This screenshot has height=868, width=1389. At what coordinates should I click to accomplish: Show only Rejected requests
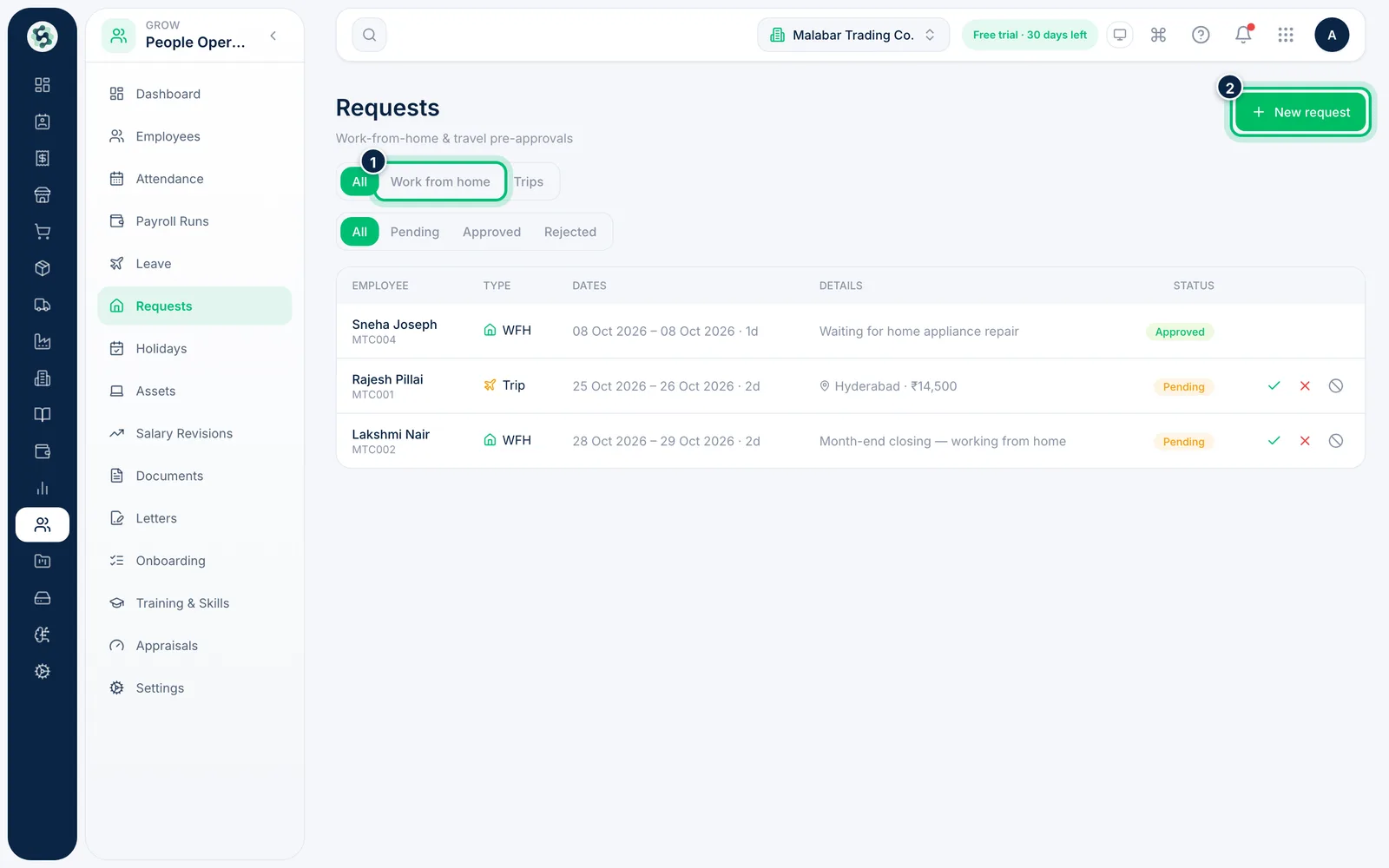click(570, 232)
